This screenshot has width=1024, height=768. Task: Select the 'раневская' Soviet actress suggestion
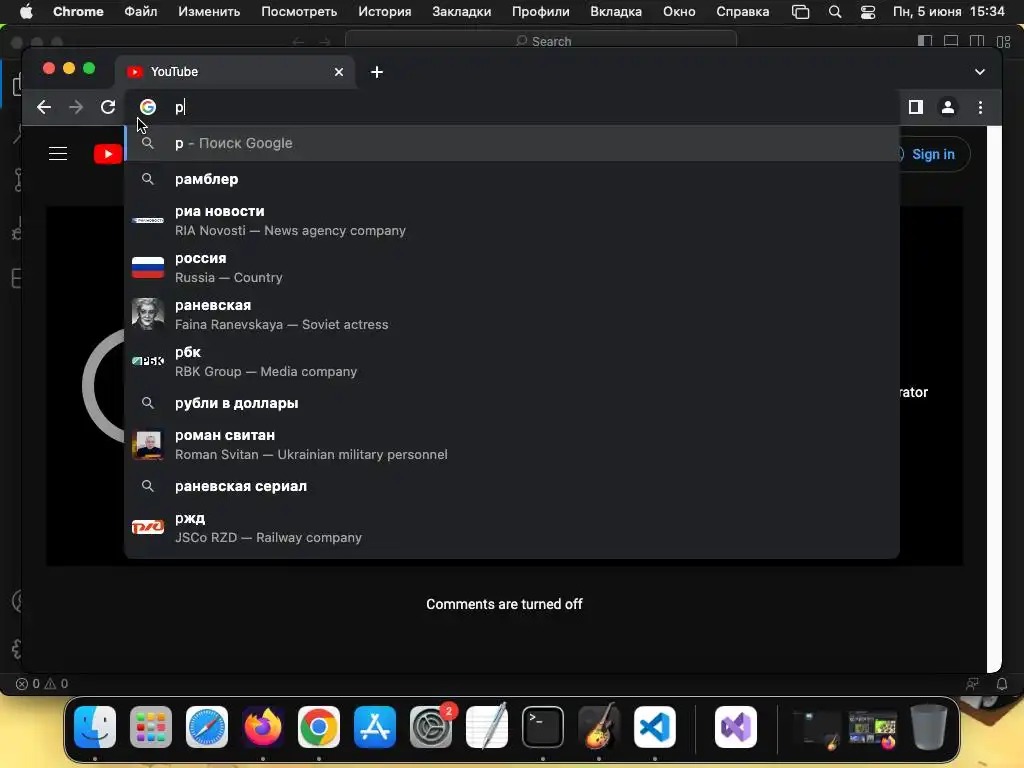point(512,315)
